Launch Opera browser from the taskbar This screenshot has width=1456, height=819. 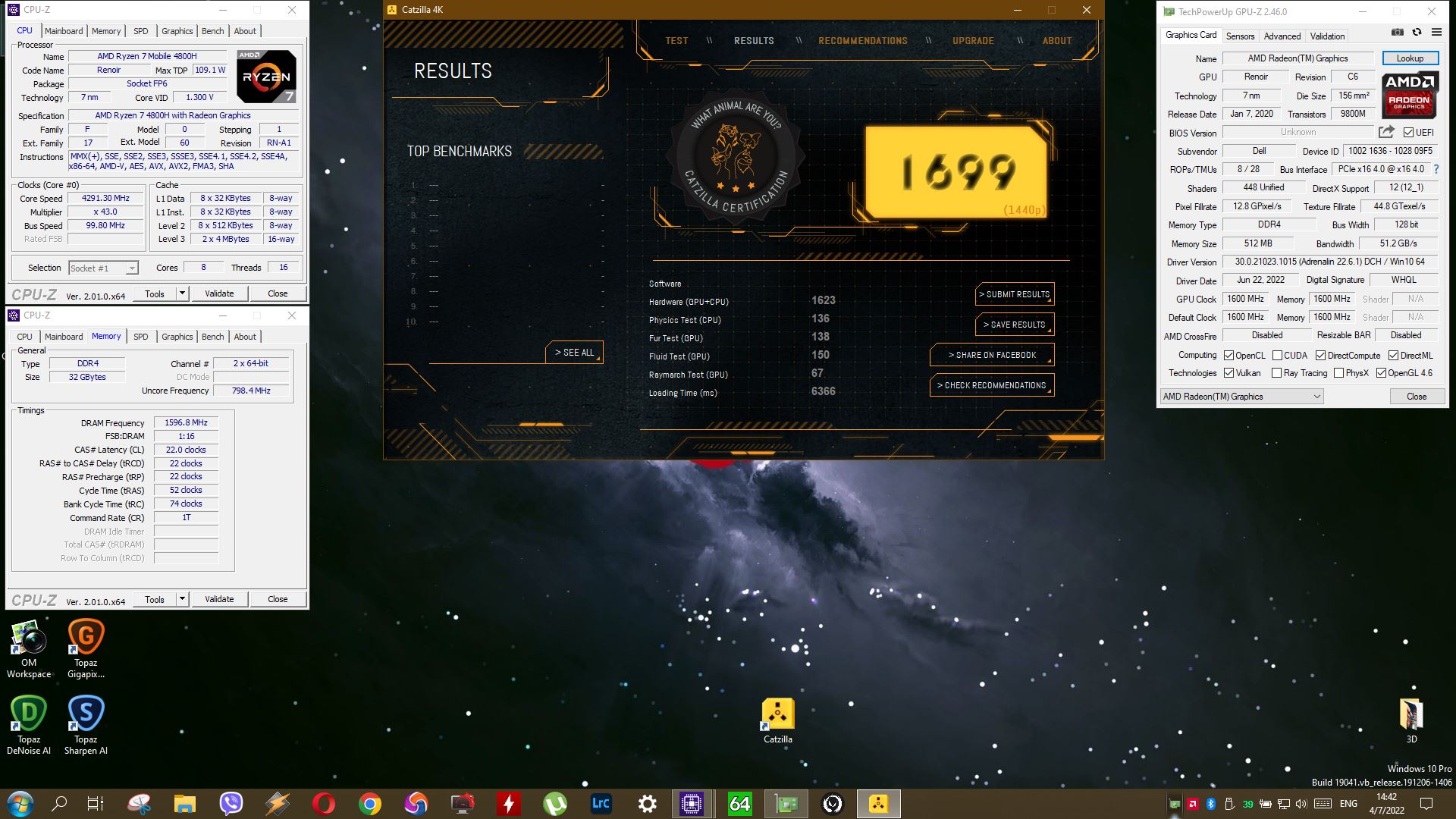323,804
